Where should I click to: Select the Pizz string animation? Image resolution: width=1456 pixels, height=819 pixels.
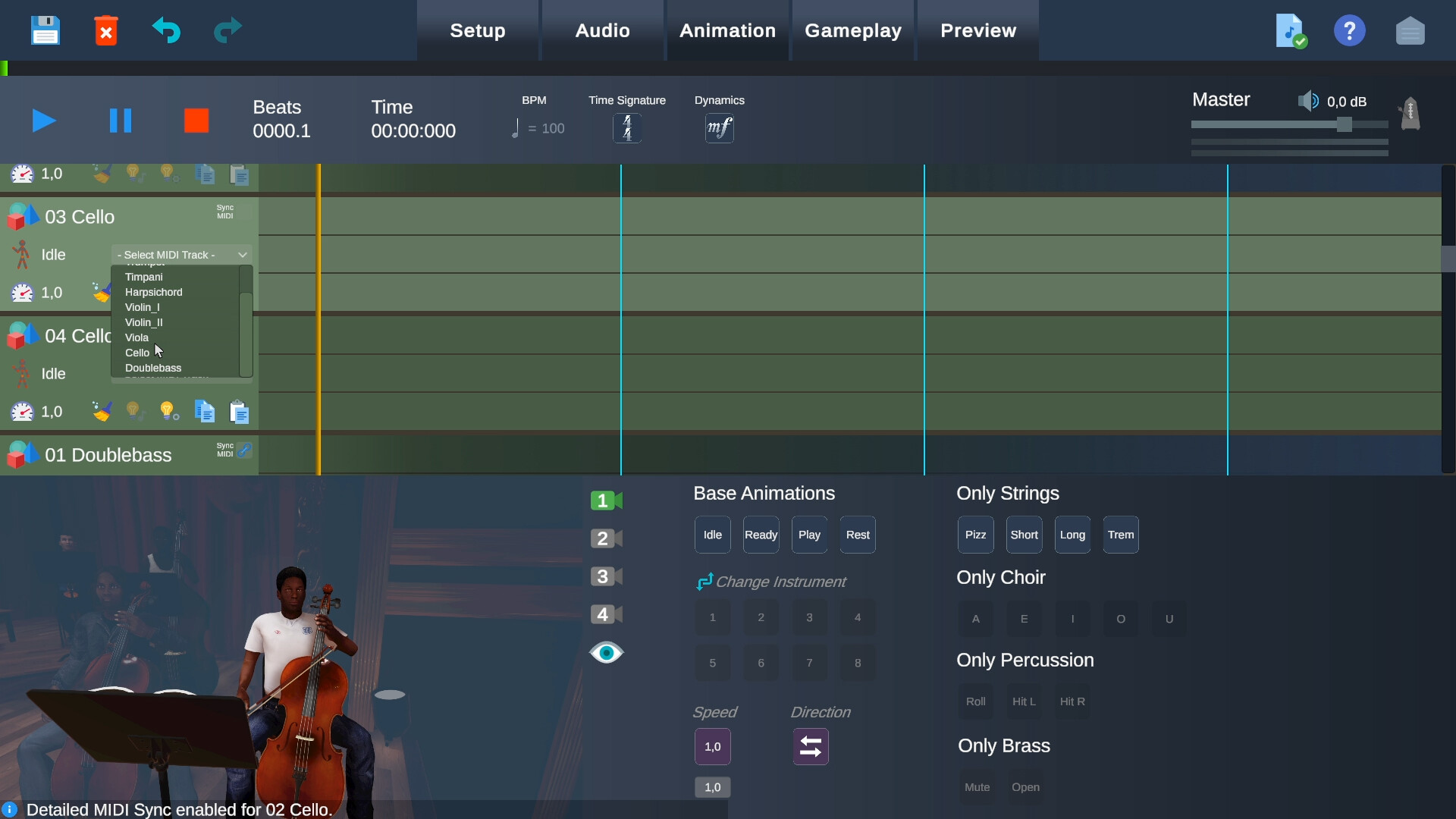click(x=975, y=534)
